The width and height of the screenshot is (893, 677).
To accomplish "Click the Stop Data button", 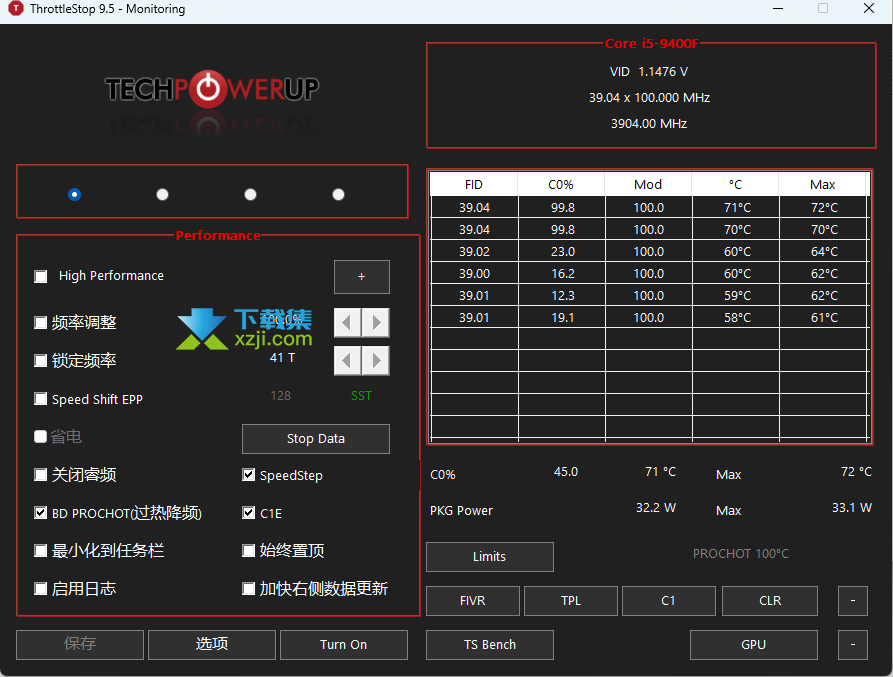I will (316, 439).
